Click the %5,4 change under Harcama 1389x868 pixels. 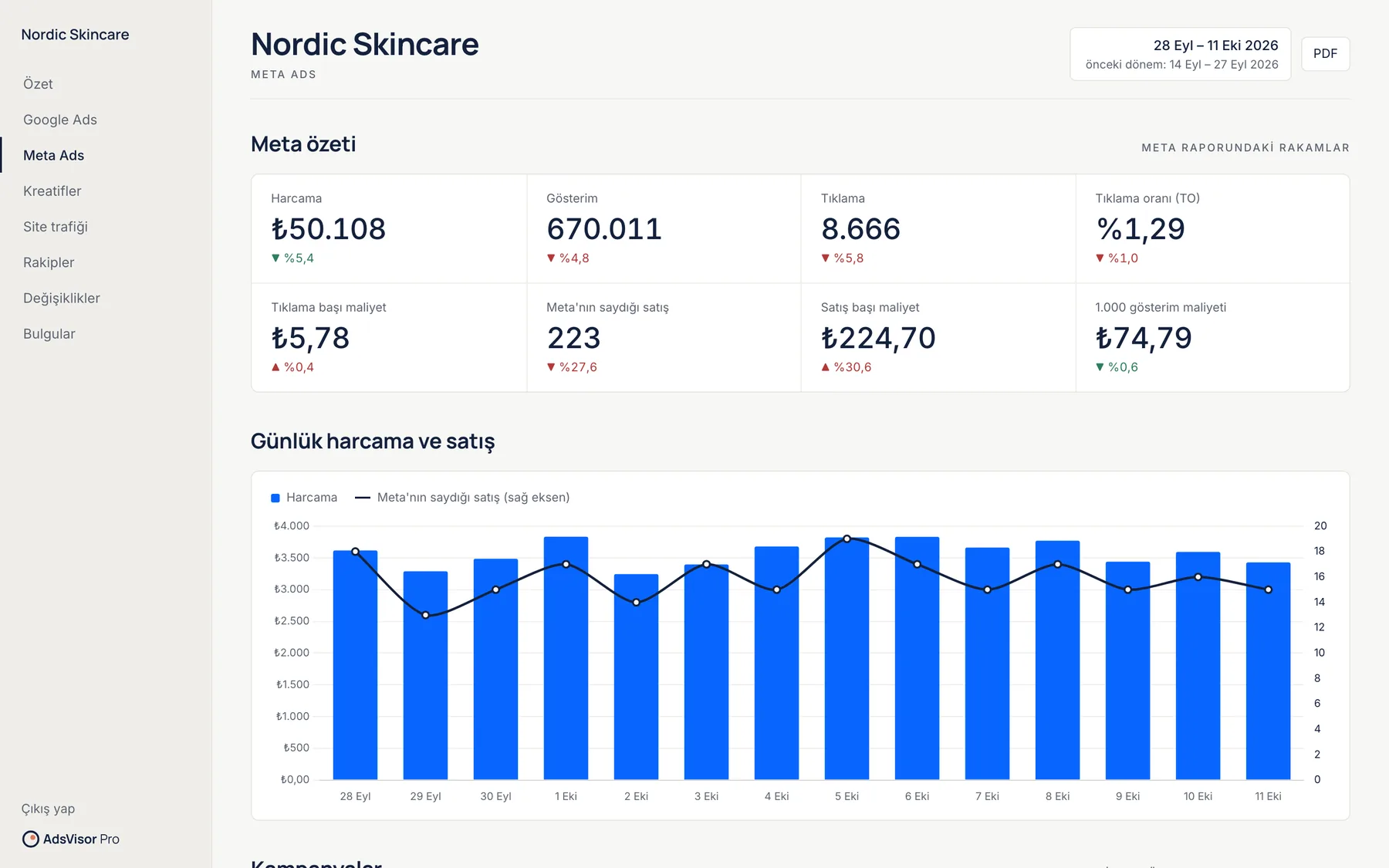pos(292,258)
